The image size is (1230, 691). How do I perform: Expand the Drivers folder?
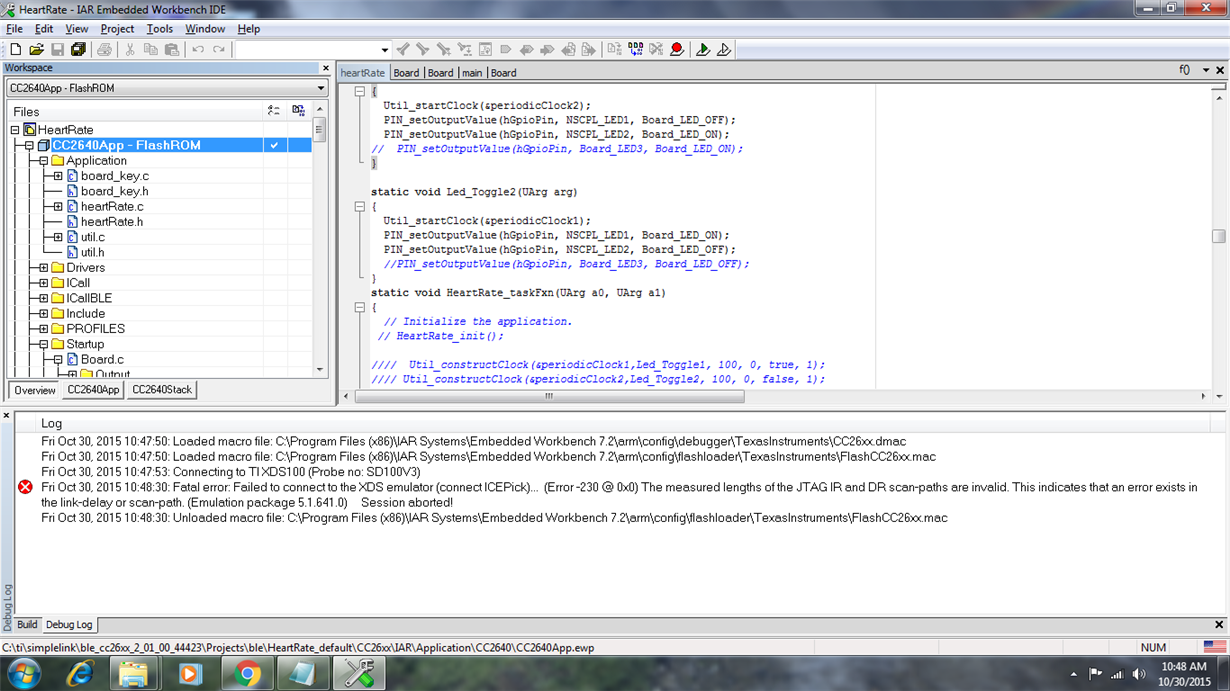pos(44,268)
